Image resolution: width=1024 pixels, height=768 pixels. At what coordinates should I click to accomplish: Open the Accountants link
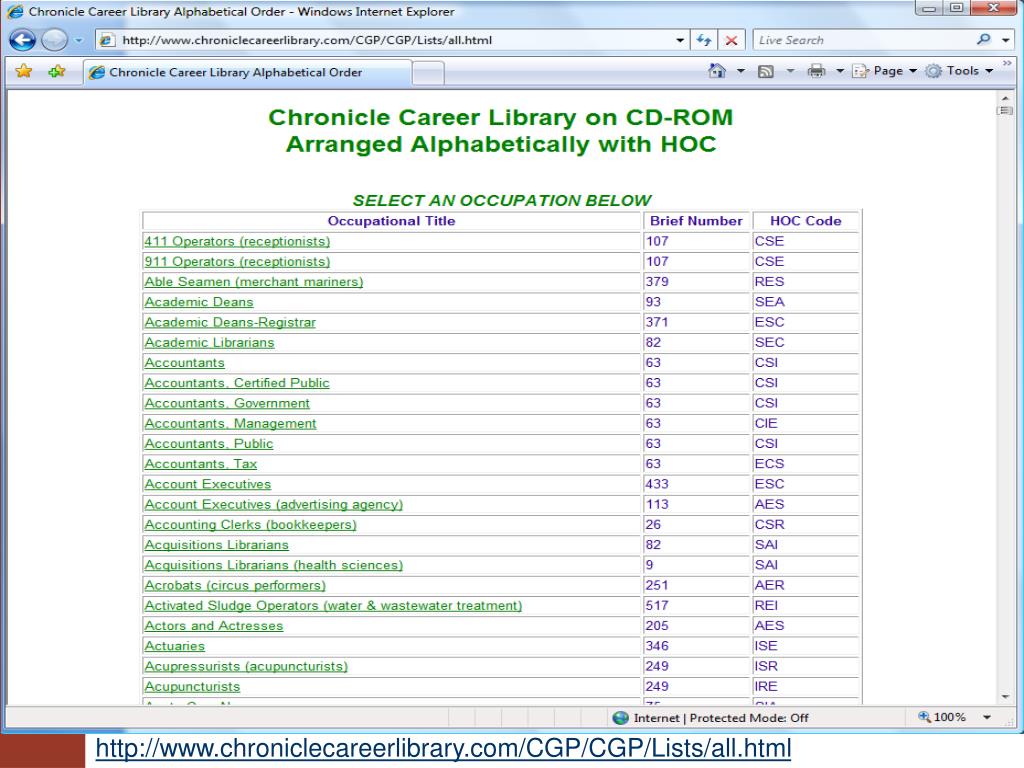pyautogui.click(x=184, y=362)
